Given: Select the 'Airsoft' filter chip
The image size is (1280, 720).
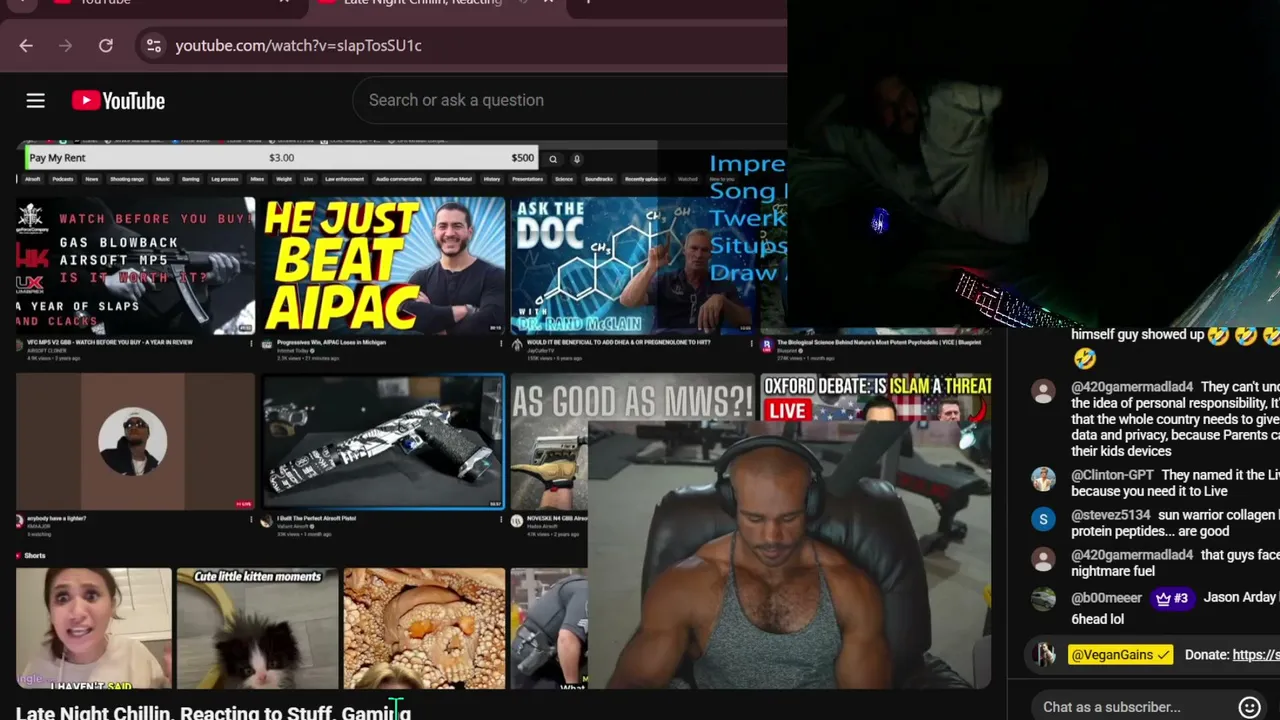Looking at the screenshot, I should (33, 179).
